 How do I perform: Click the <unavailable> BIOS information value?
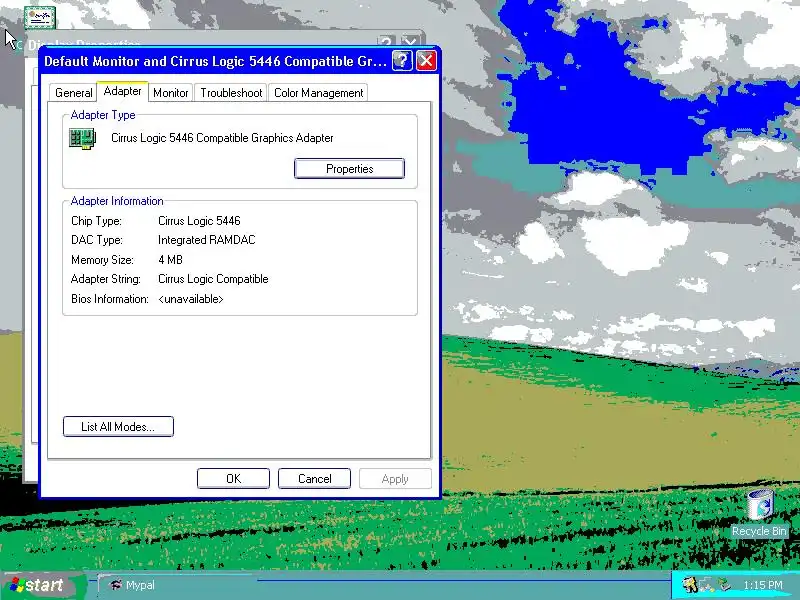coord(191,299)
